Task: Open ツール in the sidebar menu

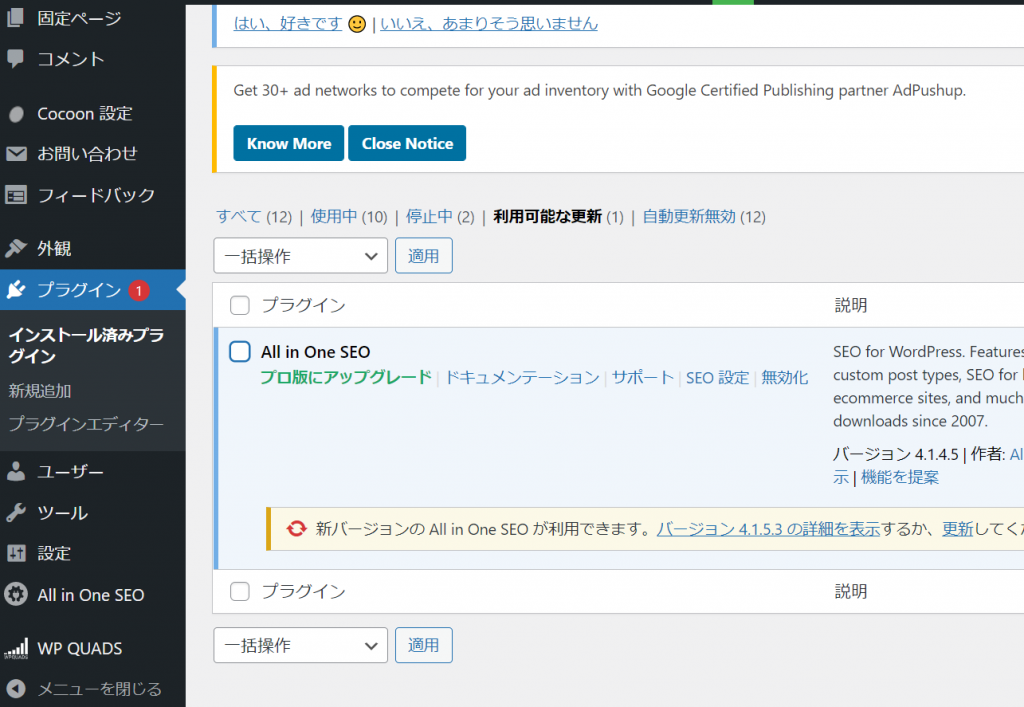Action: click(63, 512)
